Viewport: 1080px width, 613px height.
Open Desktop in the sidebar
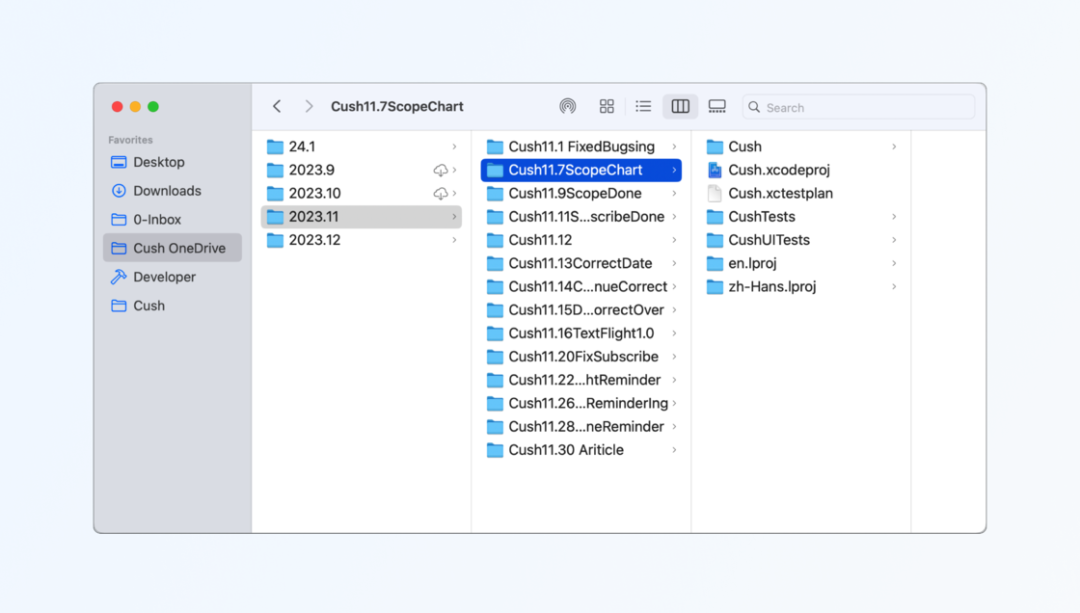[172, 163]
